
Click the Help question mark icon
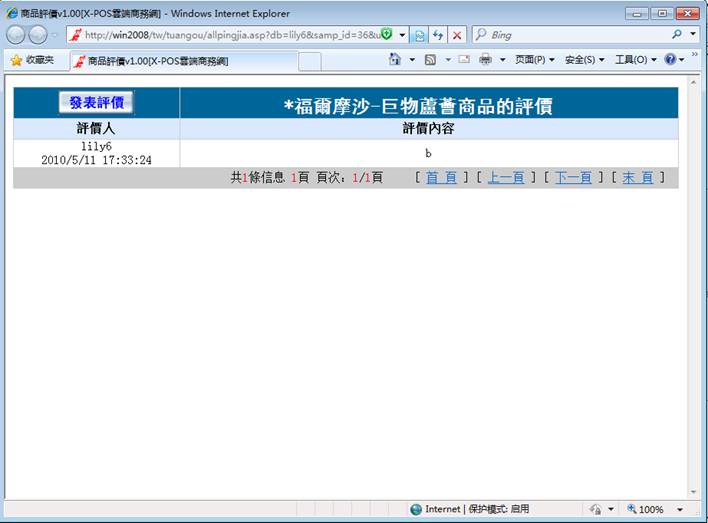(670, 60)
